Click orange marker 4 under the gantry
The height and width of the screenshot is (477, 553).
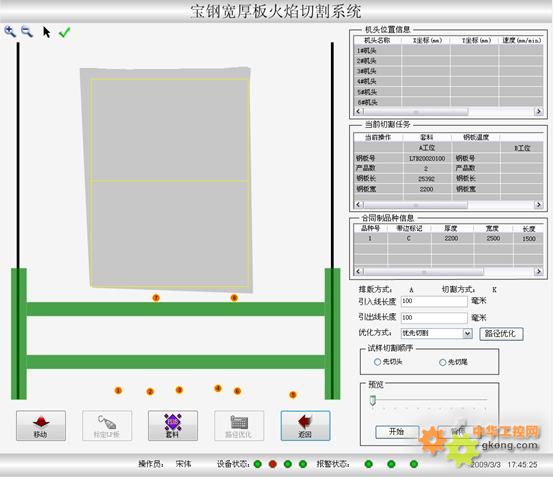click(x=218, y=389)
